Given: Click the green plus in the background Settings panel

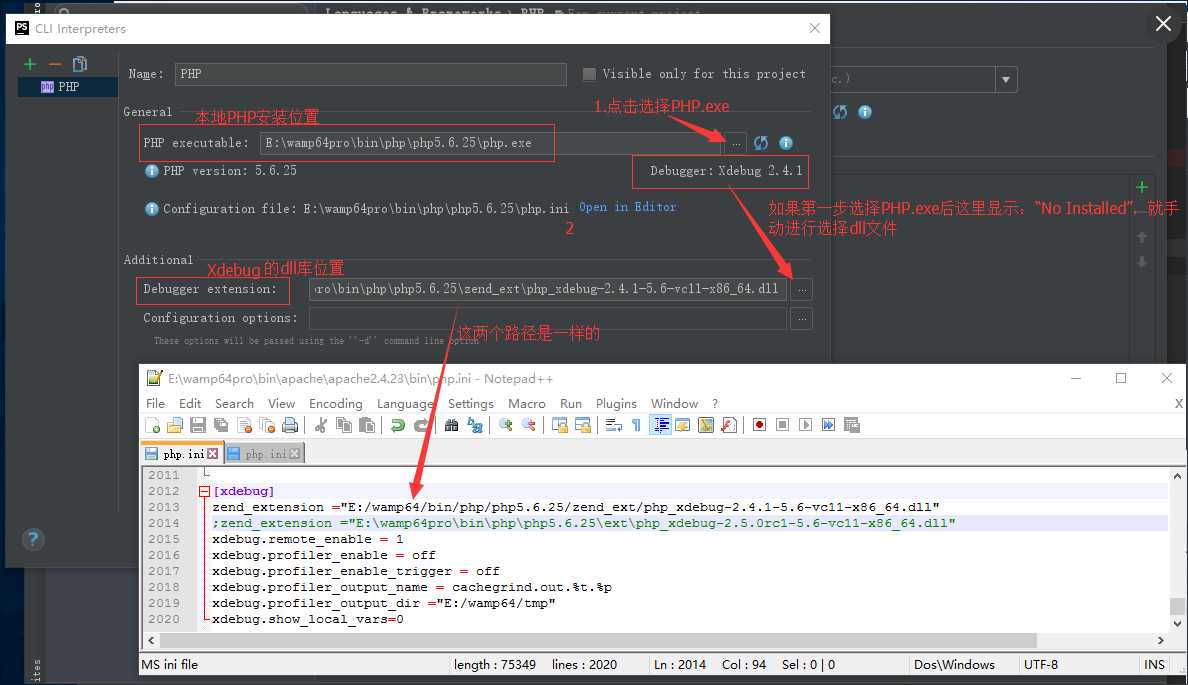Looking at the screenshot, I should click(1142, 186).
